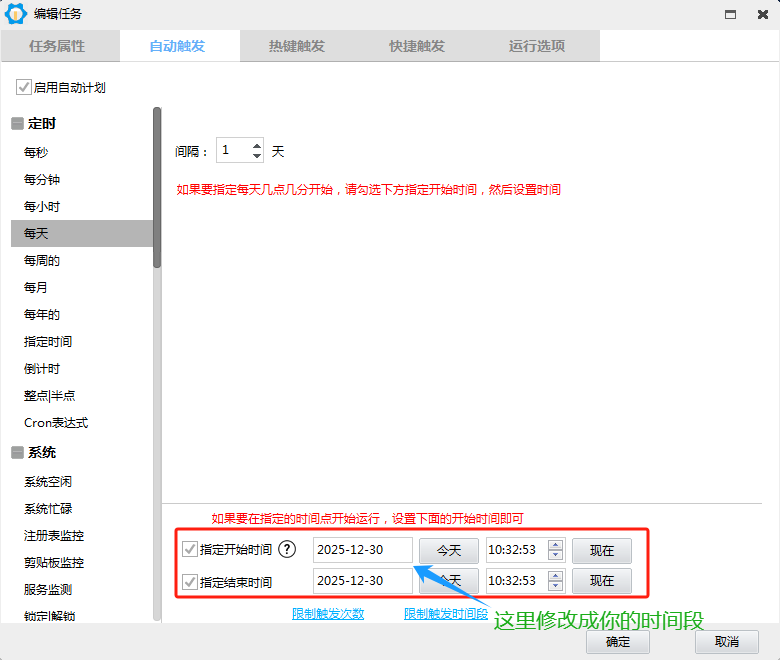Collapse the 定时 category group

click(17, 124)
